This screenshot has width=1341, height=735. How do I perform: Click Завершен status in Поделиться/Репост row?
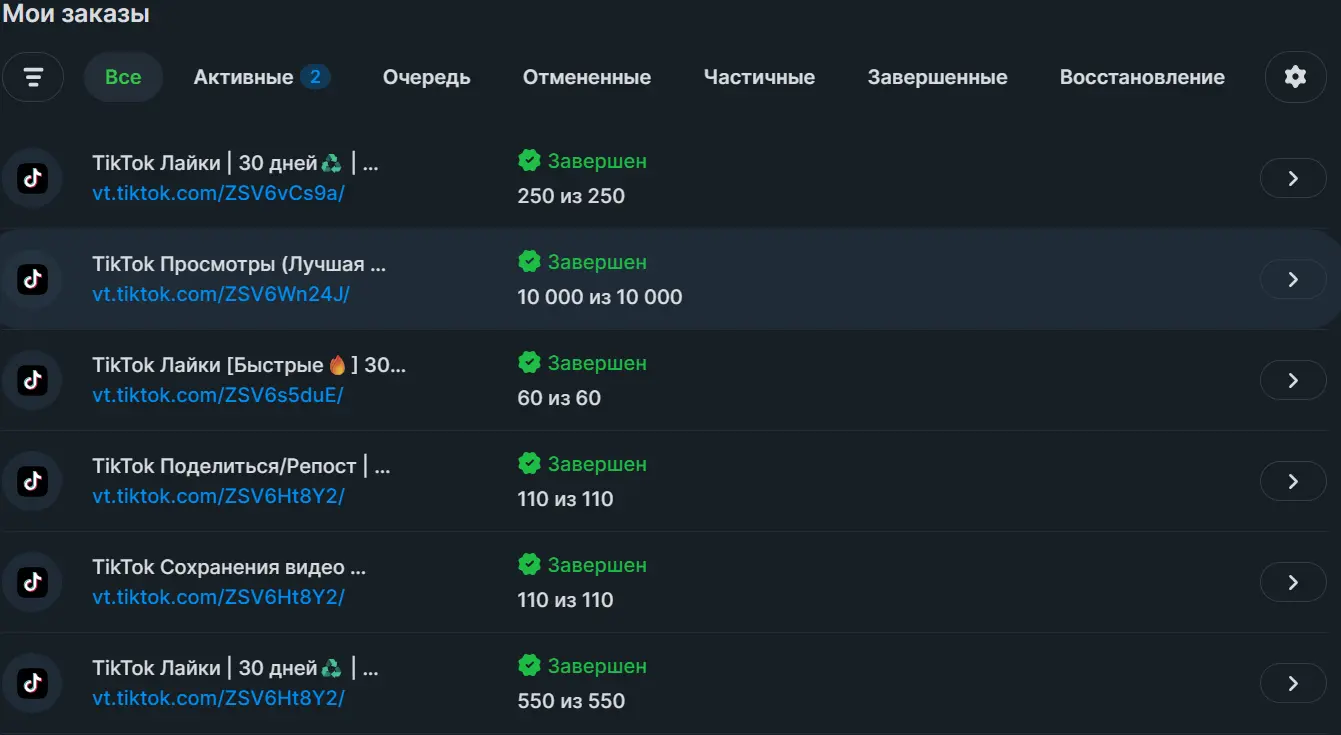[597, 464]
